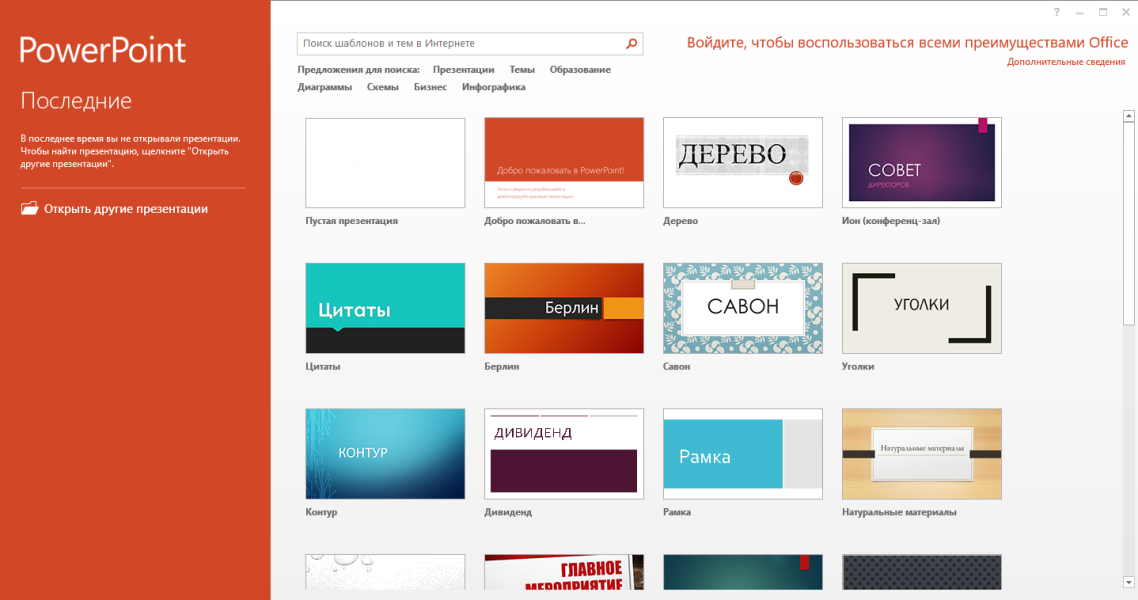Select the Образование search suggestion
This screenshot has width=1138, height=600.
580,70
